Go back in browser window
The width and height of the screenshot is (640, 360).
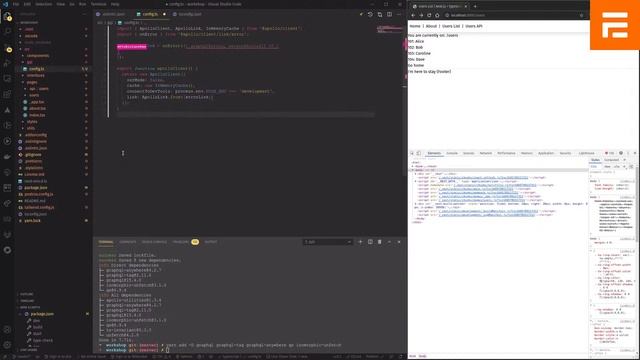tap(413, 15)
